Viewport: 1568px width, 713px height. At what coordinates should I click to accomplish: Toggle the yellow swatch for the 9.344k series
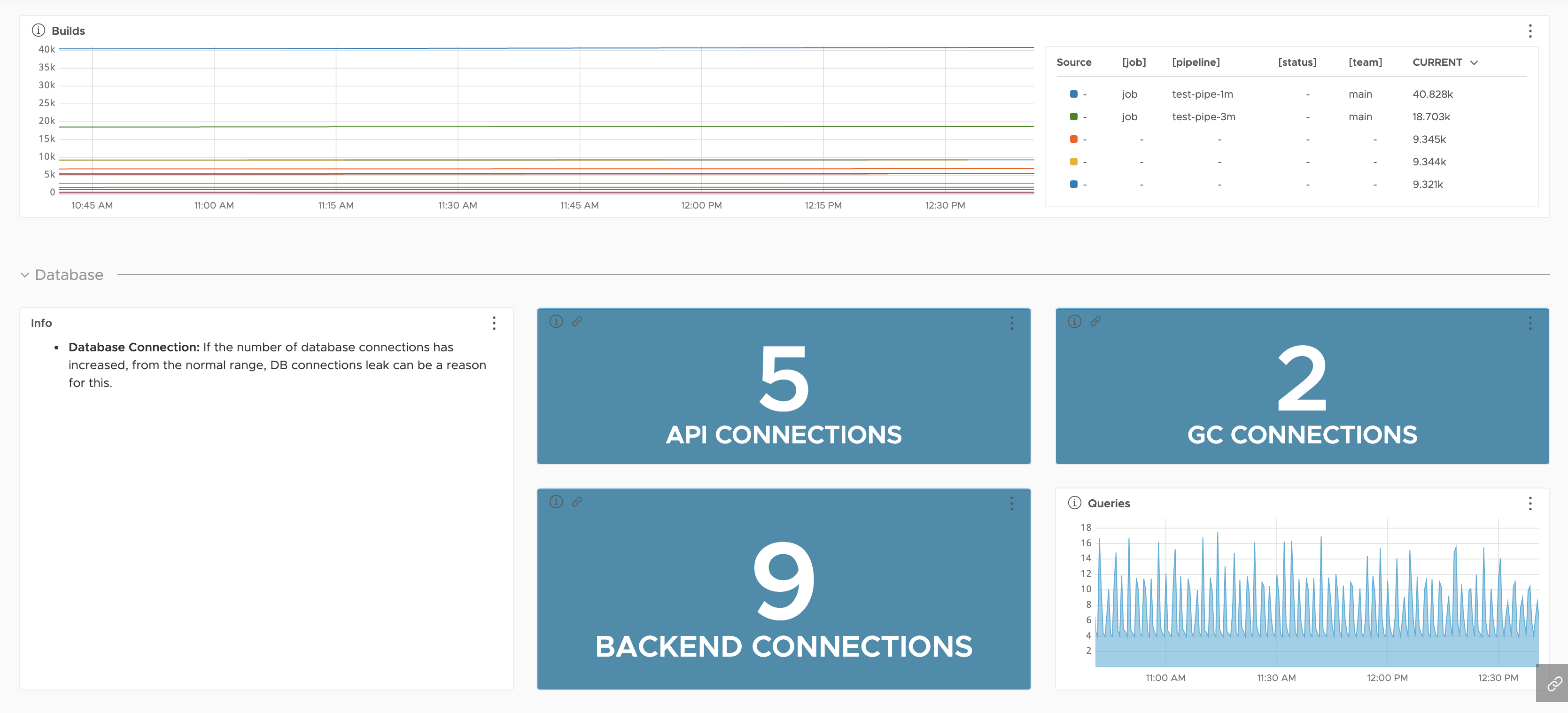(x=1074, y=162)
